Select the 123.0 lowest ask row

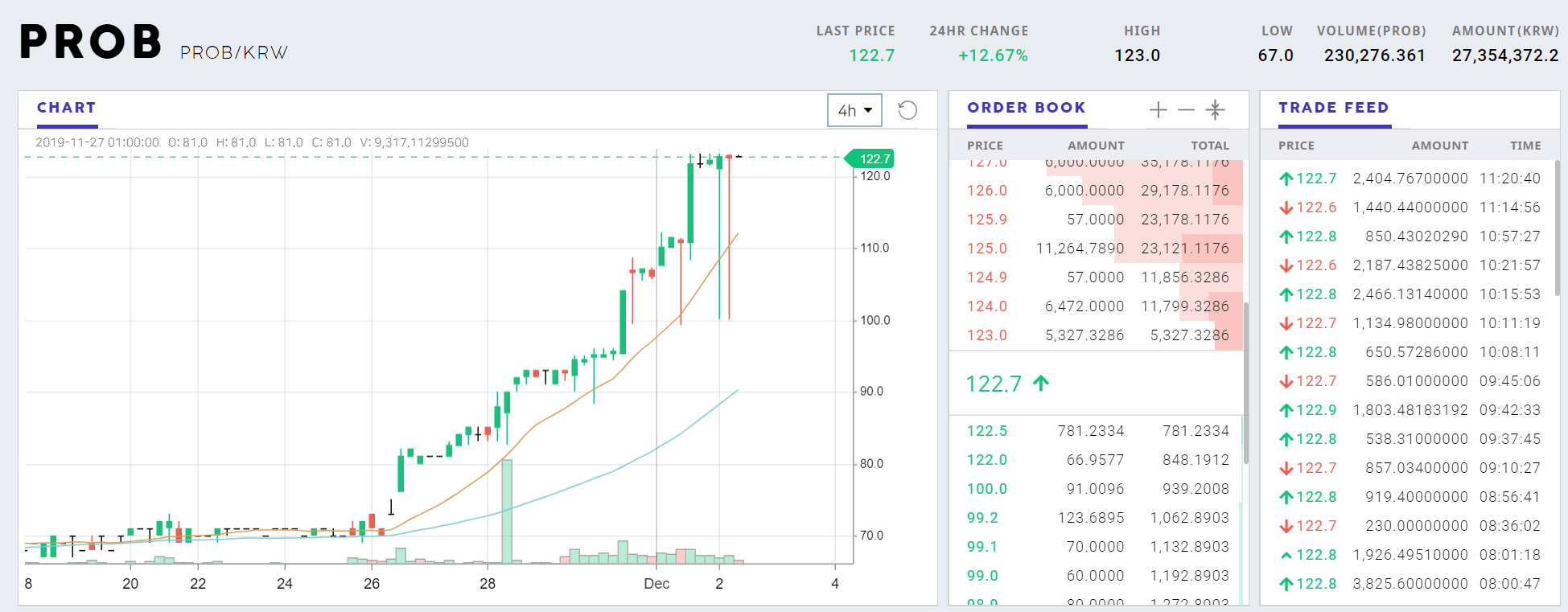coord(1098,335)
